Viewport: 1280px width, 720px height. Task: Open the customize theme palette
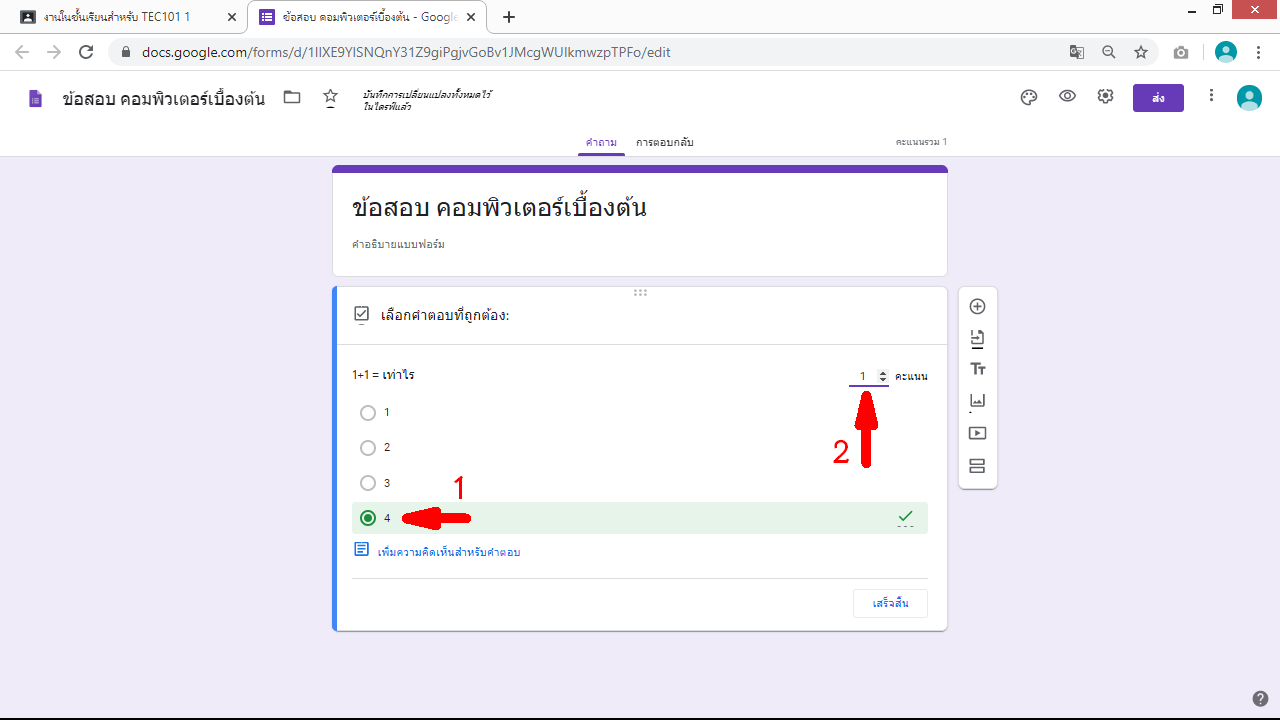click(1029, 97)
